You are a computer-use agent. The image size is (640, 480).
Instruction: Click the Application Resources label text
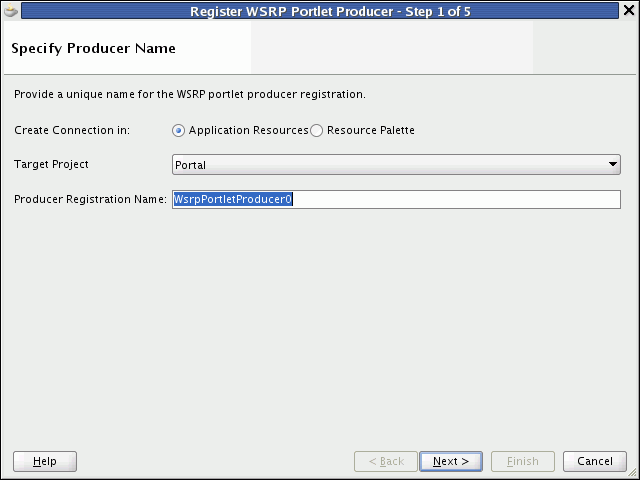[x=249, y=130]
